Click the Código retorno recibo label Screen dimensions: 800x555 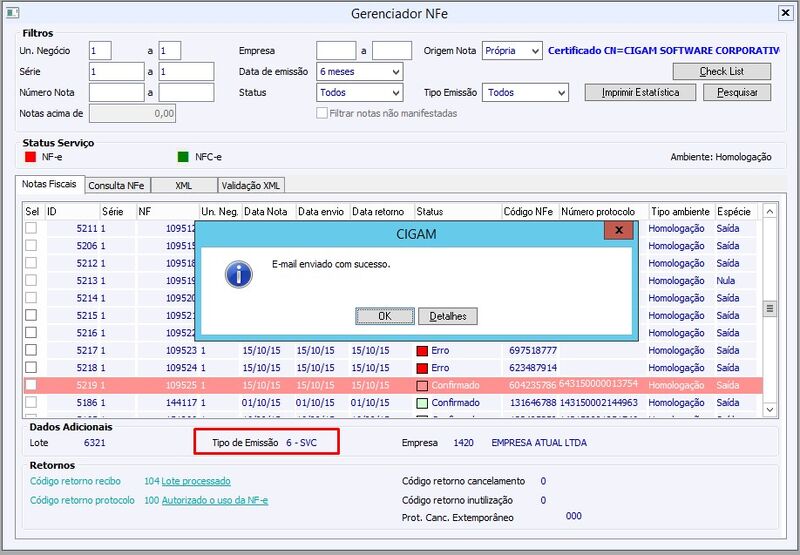[x=76, y=481]
